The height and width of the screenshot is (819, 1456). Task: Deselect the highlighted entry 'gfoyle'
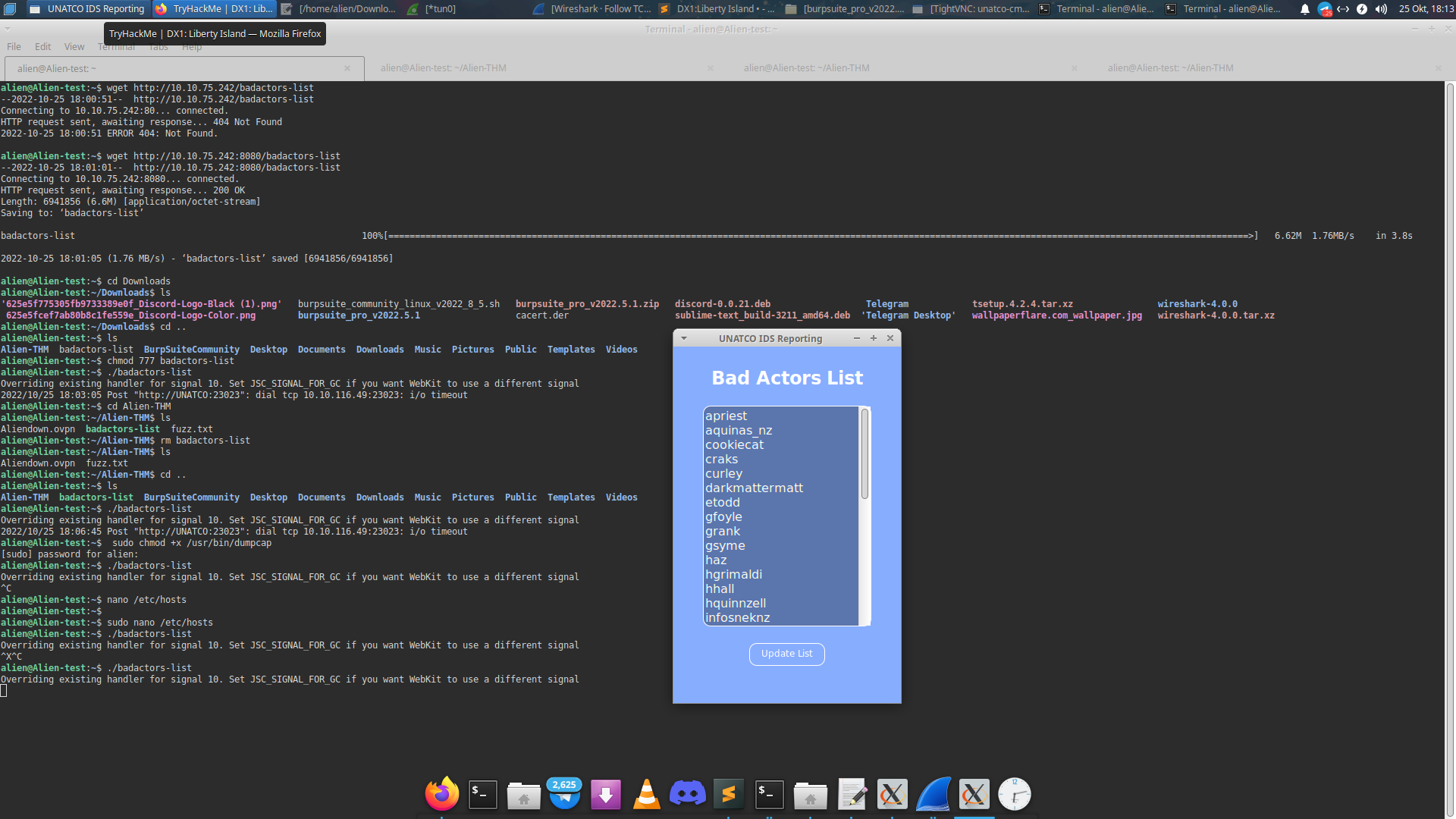(x=723, y=516)
